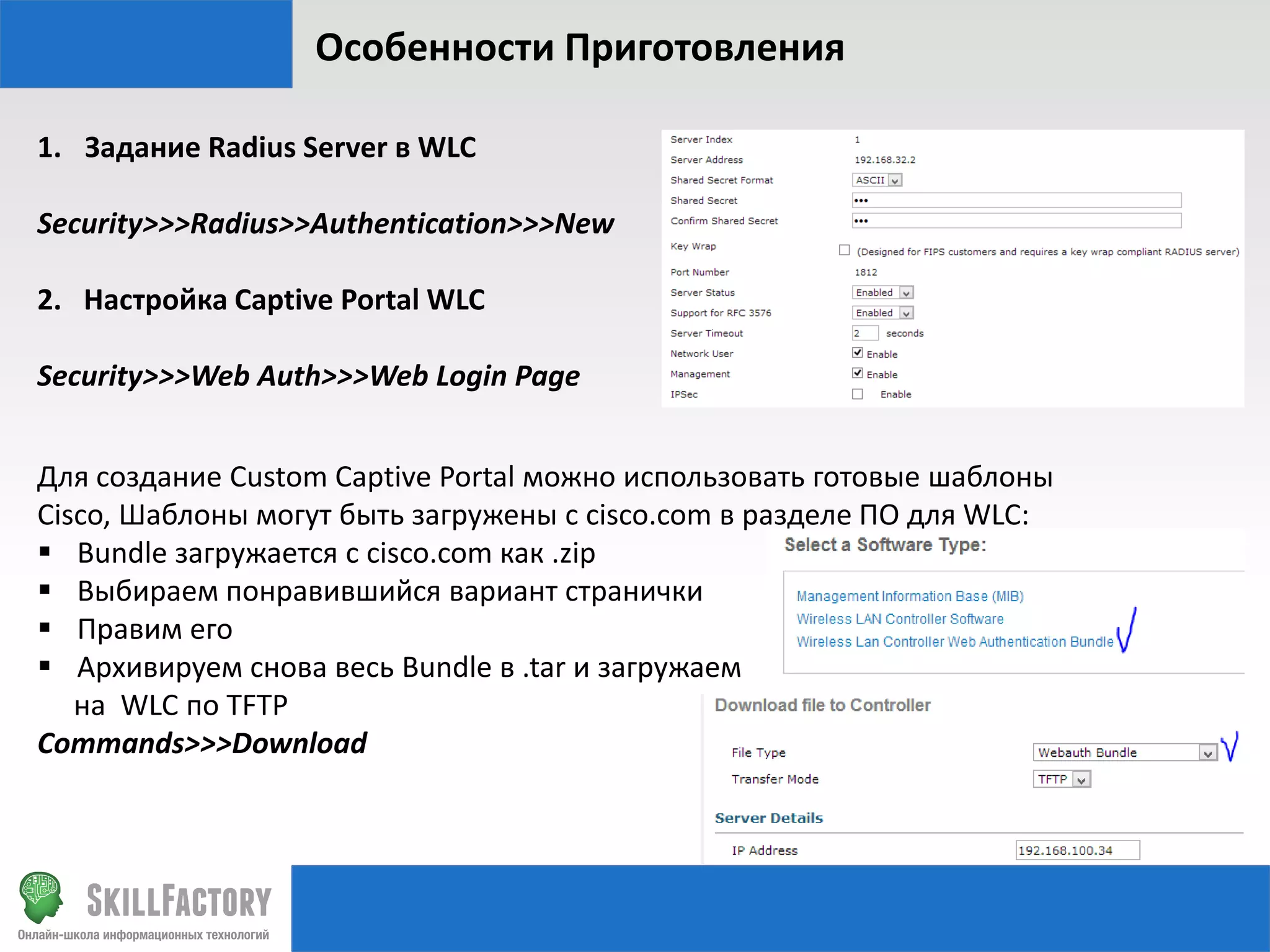Click the Server Address value 192.168.32.2
Image resolution: width=1270 pixels, height=952 pixels.
pyautogui.click(x=885, y=160)
